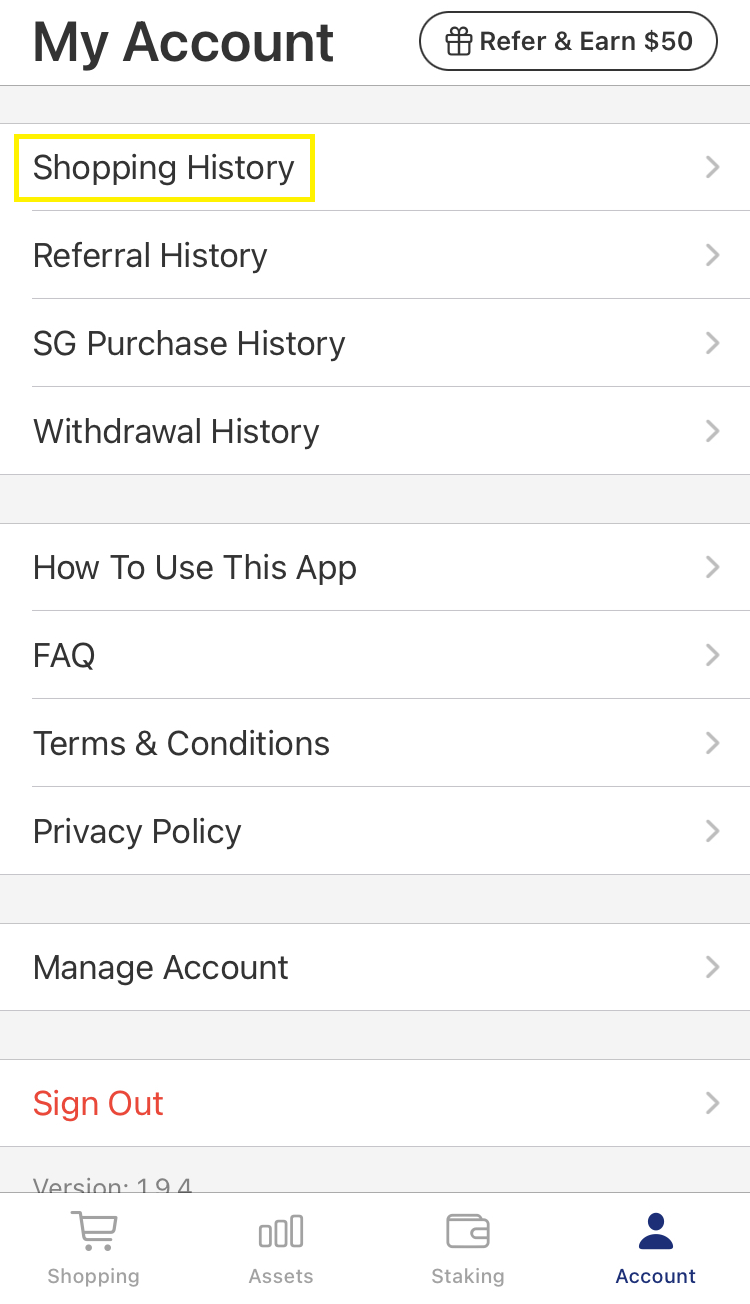
Task: Open Terms & Conditions
Action: tap(181, 743)
